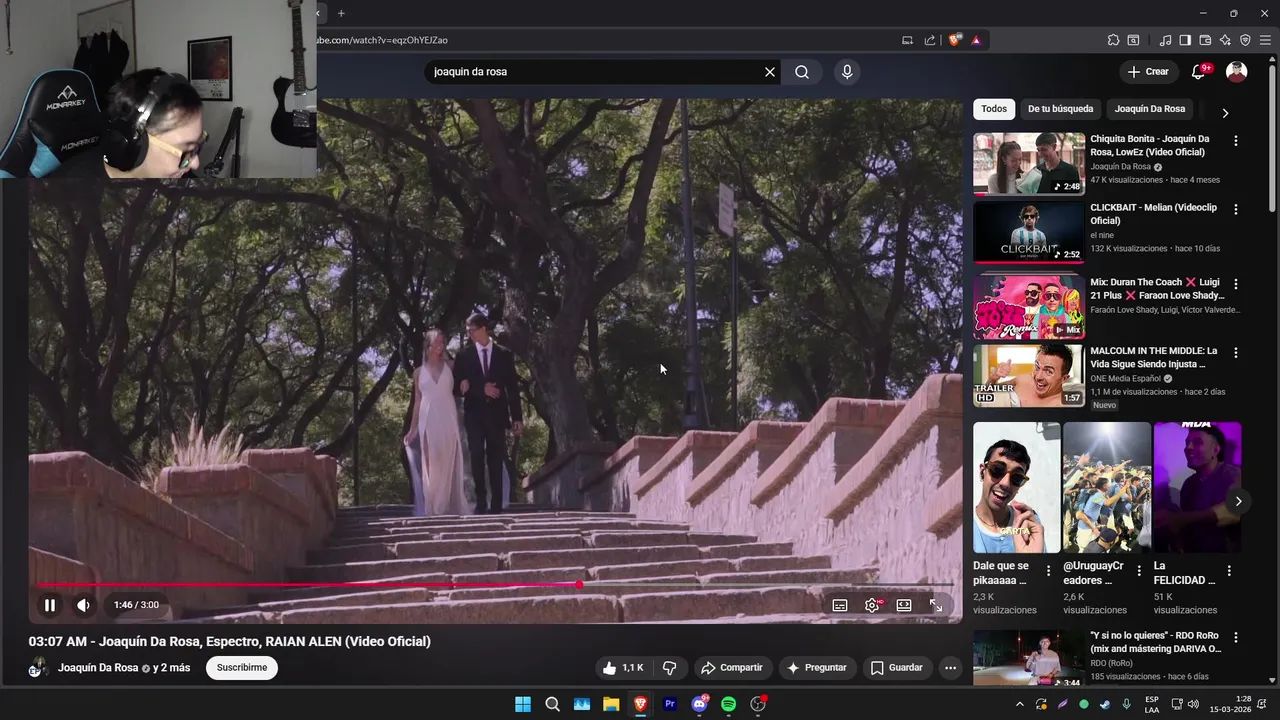Click the YouTube page scrollbar

coord(1273,140)
